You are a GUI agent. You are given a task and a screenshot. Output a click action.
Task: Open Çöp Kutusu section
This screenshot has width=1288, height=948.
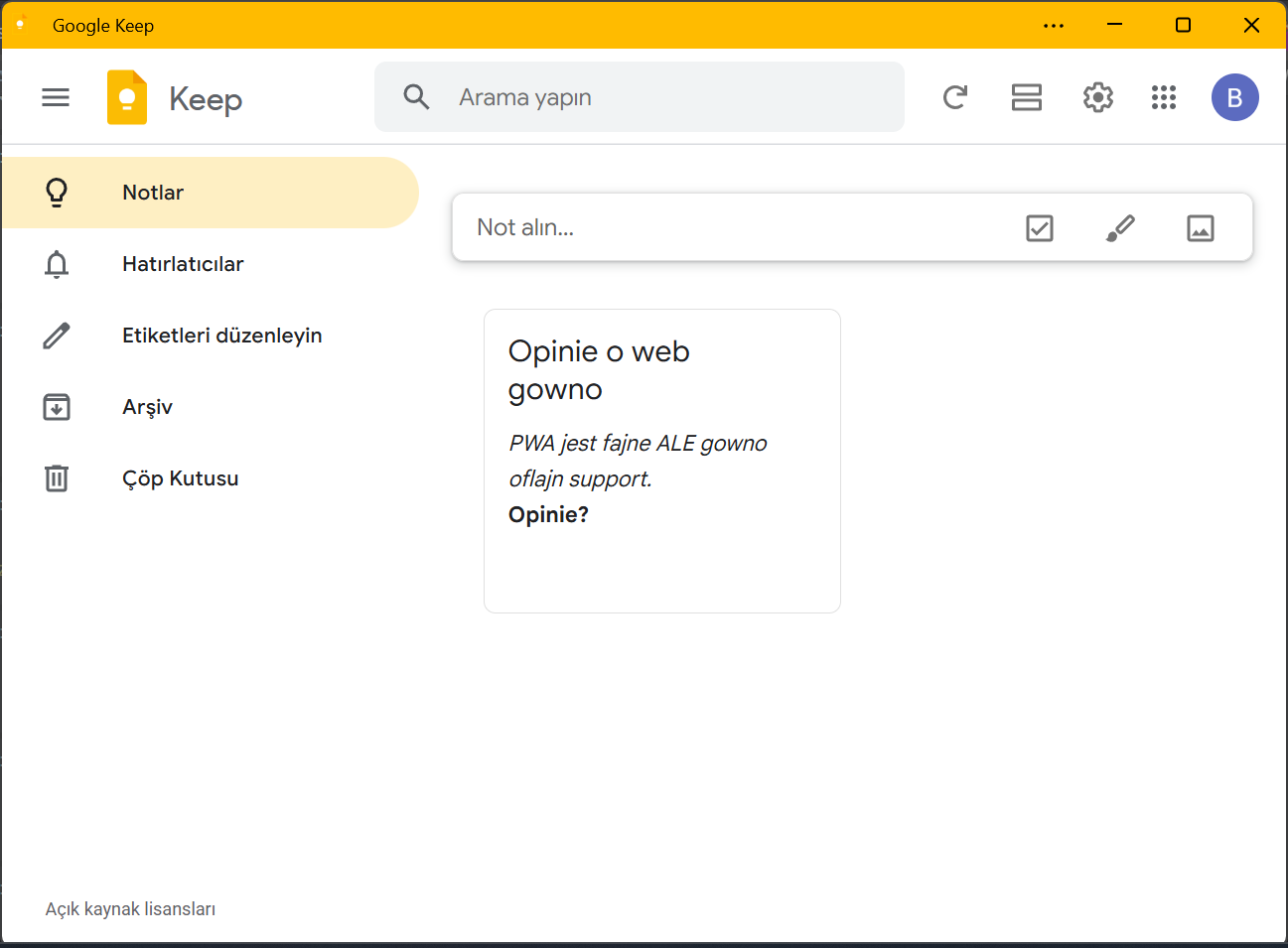pyautogui.click(x=210, y=478)
